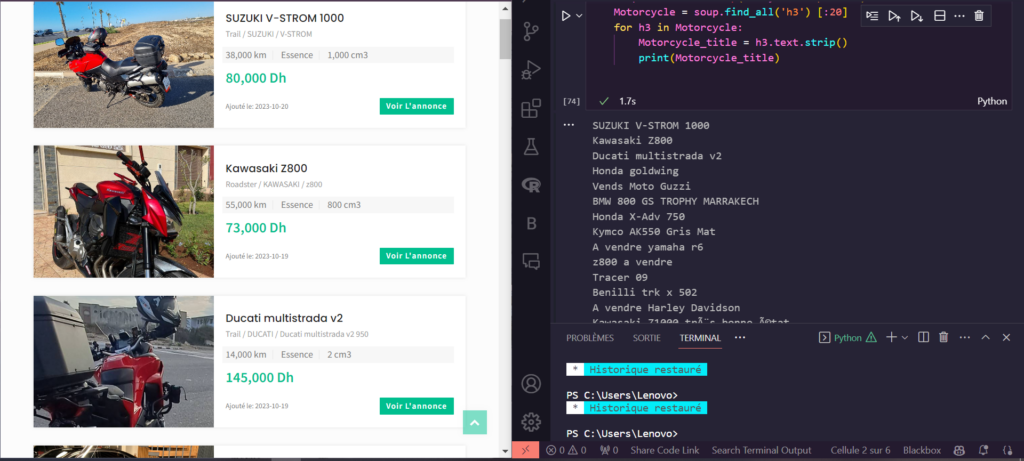Click the browser scrollbar up arrow
The image size is (1024, 461).
coord(505,8)
